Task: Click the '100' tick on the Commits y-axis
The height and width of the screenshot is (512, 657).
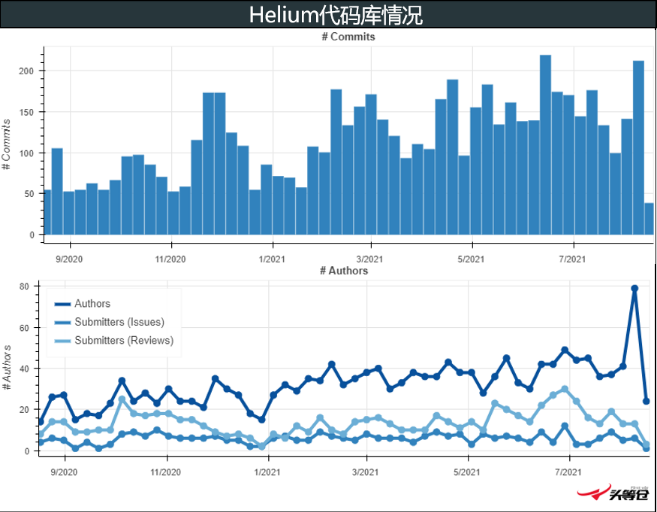Action: point(26,153)
